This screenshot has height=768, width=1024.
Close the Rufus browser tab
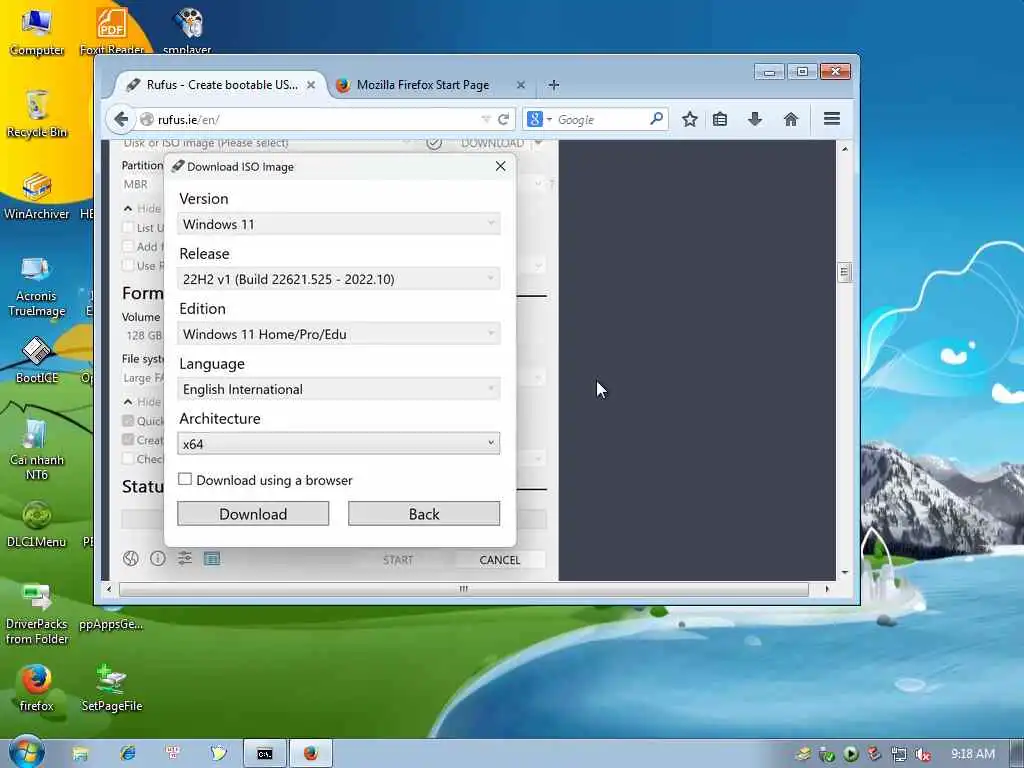[311, 85]
